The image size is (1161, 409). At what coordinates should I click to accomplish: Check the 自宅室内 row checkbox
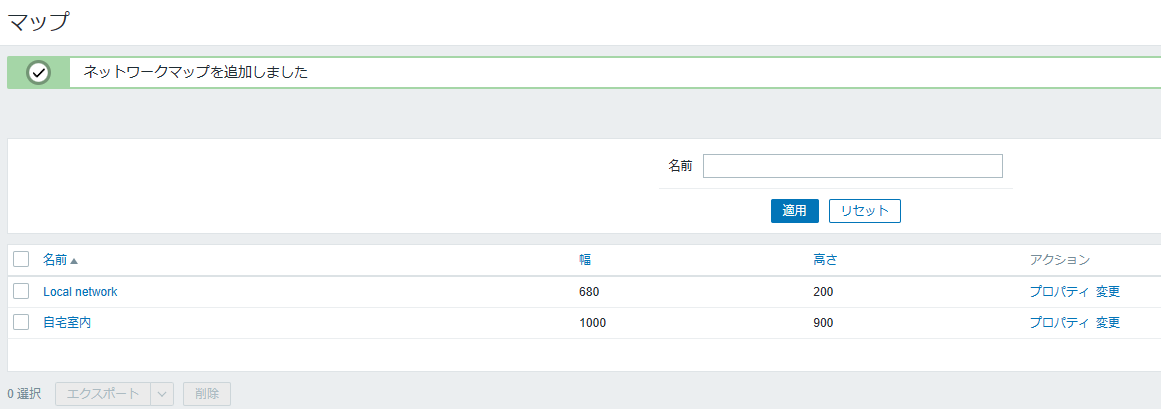(21, 322)
